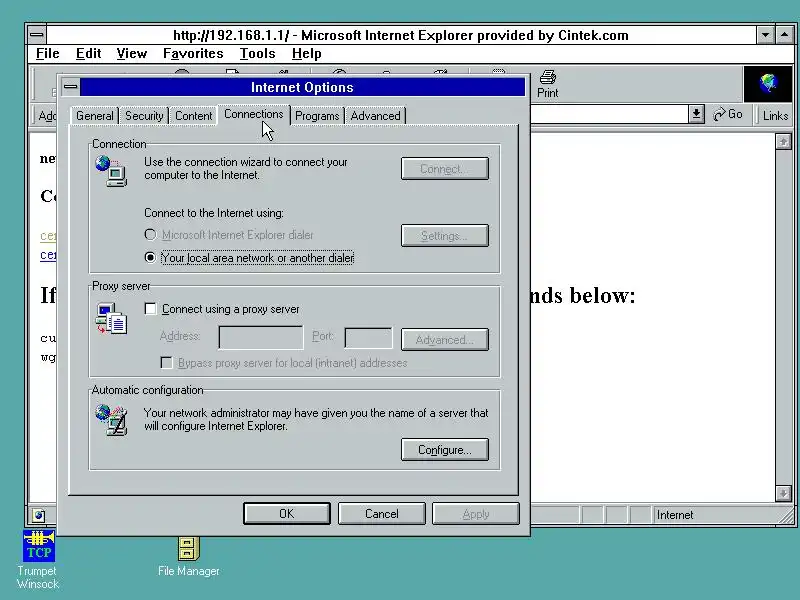Click the proxy Address input field
The height and width of the screenshot is (600, 800).
click(261, 338)
